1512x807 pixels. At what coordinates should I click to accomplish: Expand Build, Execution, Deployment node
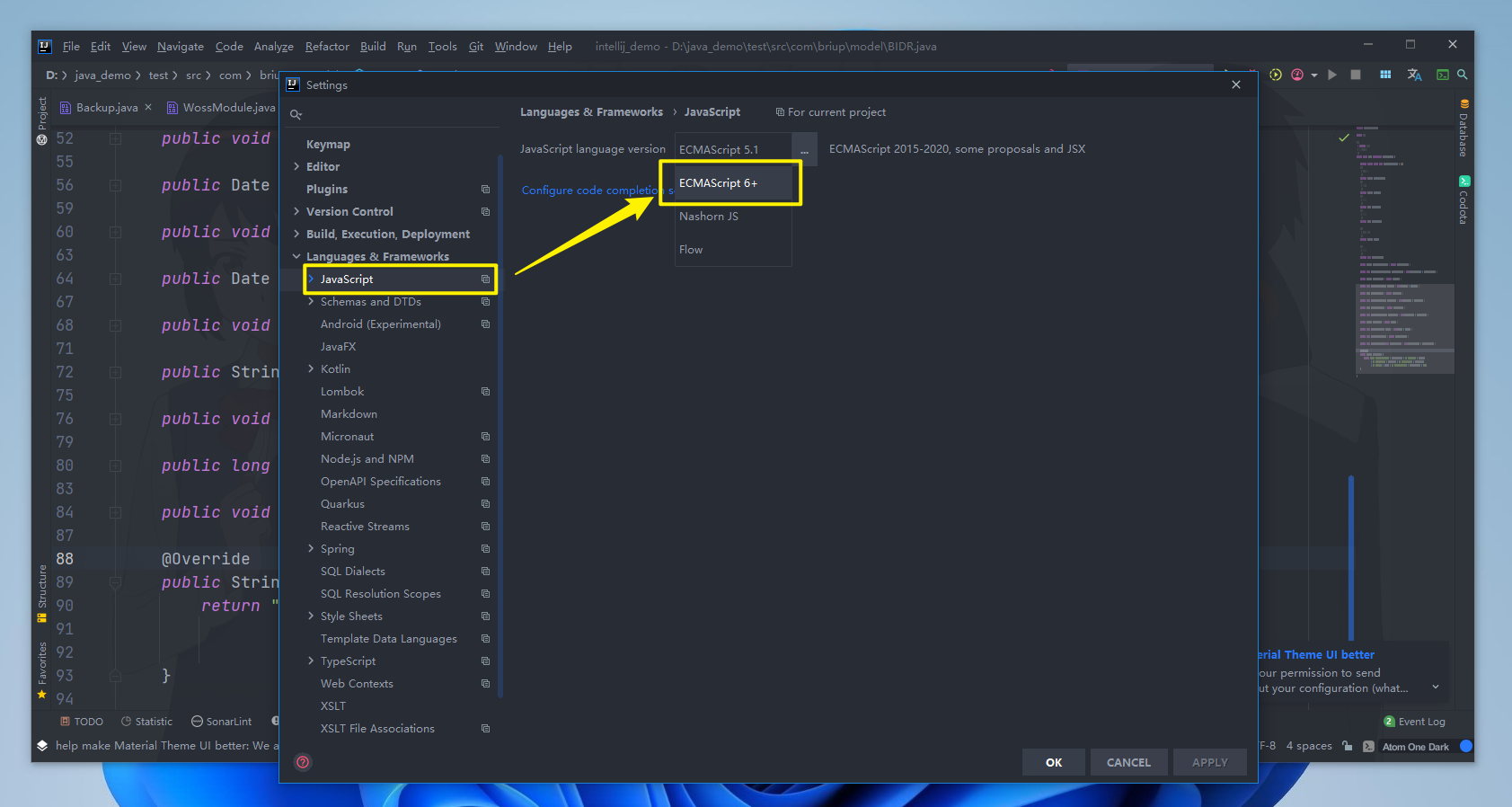296,234
